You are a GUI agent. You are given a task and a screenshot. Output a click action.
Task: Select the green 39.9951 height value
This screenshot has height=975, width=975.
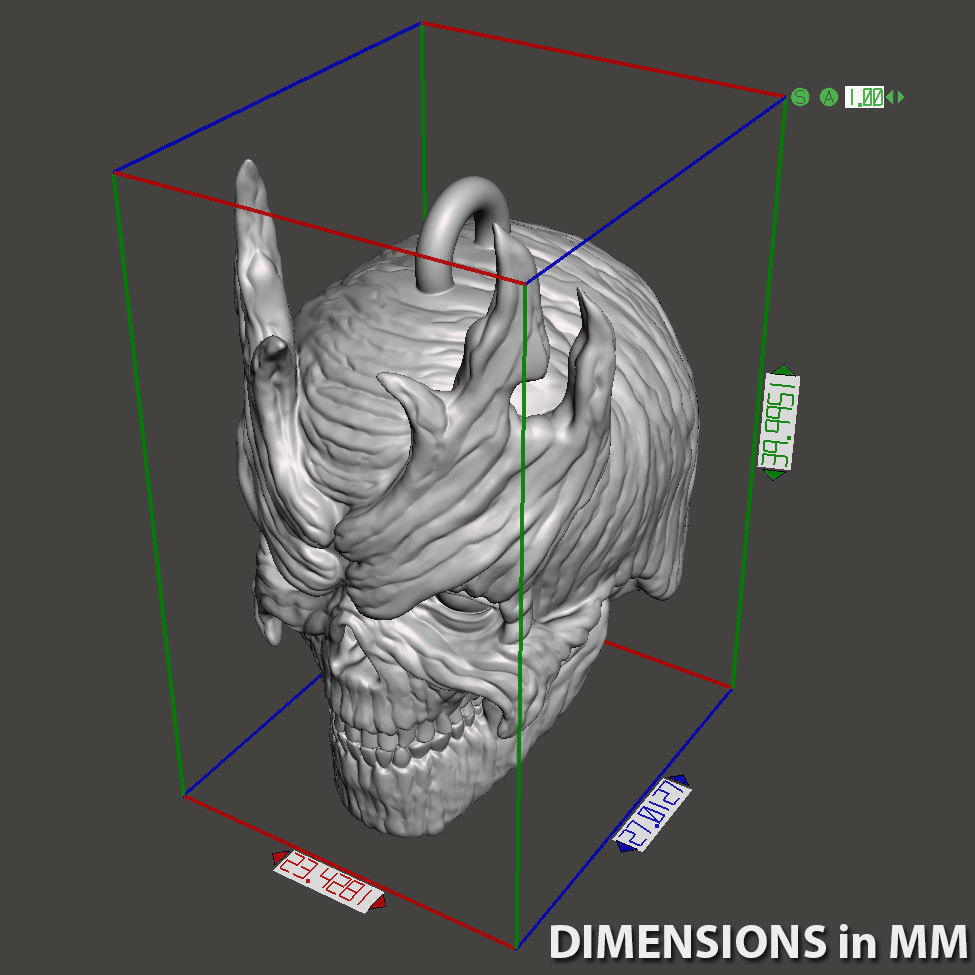coord(779,422)
